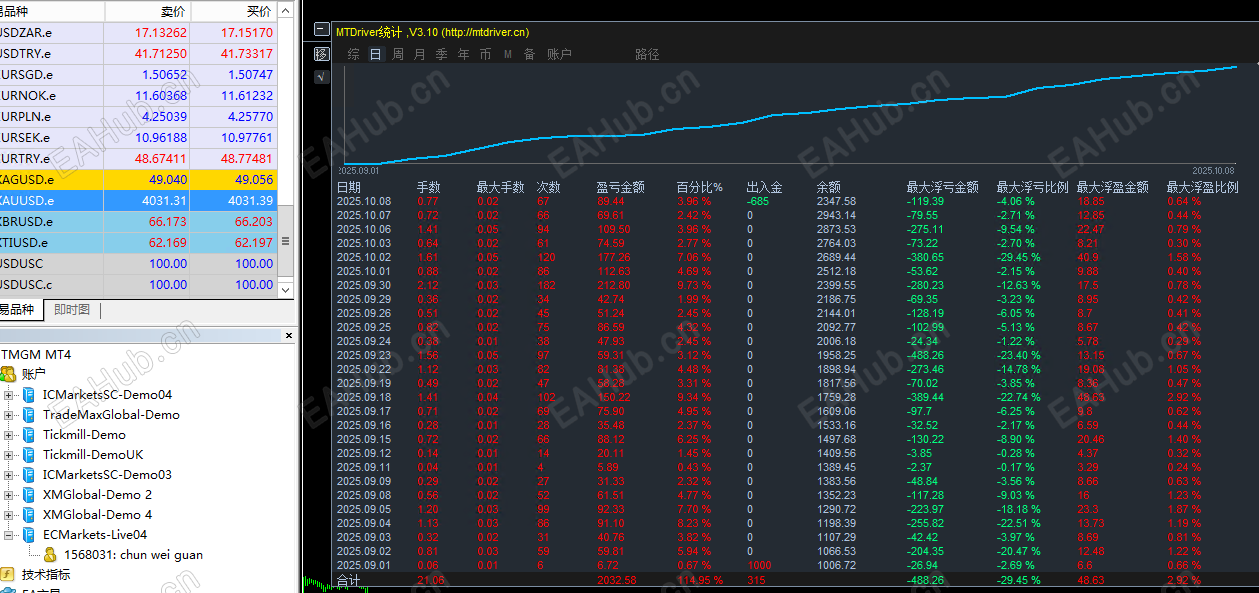Click the 2347.58 balance value
This screenshot has width=1259, height=593.
[x=836, y=201]
